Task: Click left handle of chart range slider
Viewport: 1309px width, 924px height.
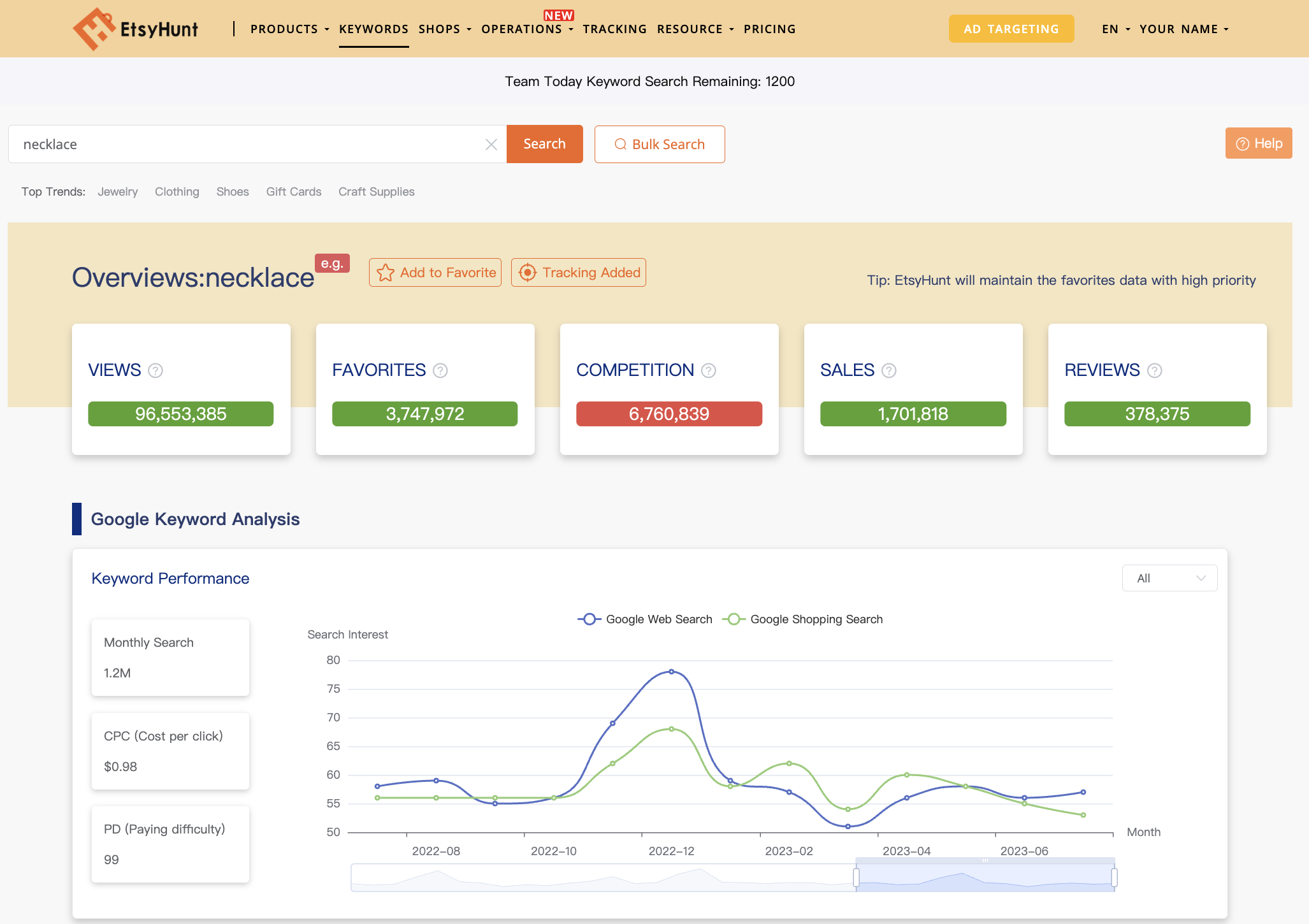Action: coord(856,877)
